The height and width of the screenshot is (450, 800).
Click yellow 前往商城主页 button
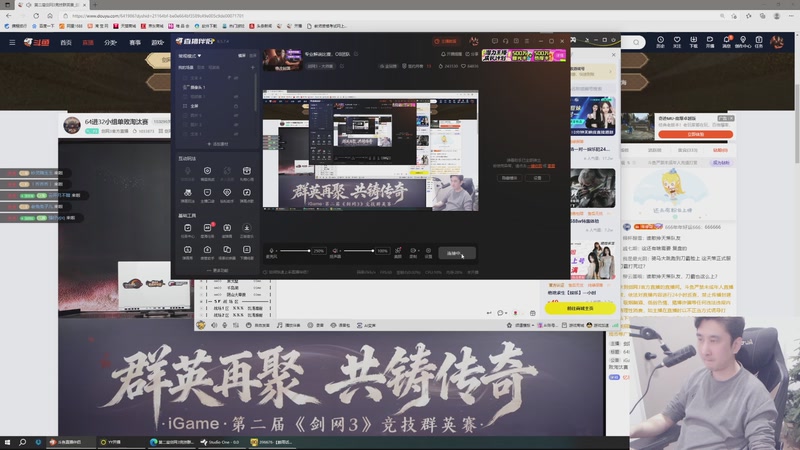click(580, 308)
